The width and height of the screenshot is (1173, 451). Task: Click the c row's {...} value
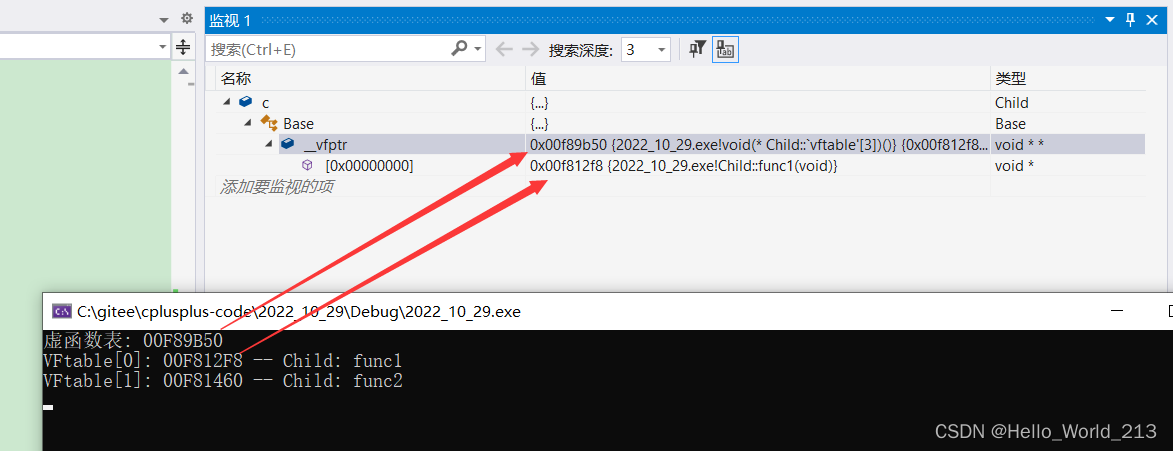[x=539, y=102]
